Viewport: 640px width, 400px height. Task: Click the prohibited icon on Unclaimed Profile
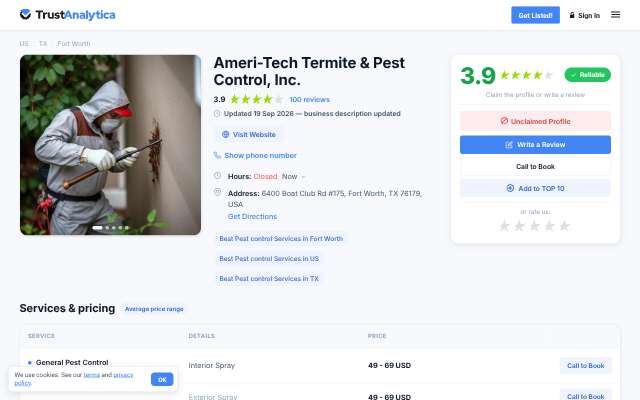(504, 121)
